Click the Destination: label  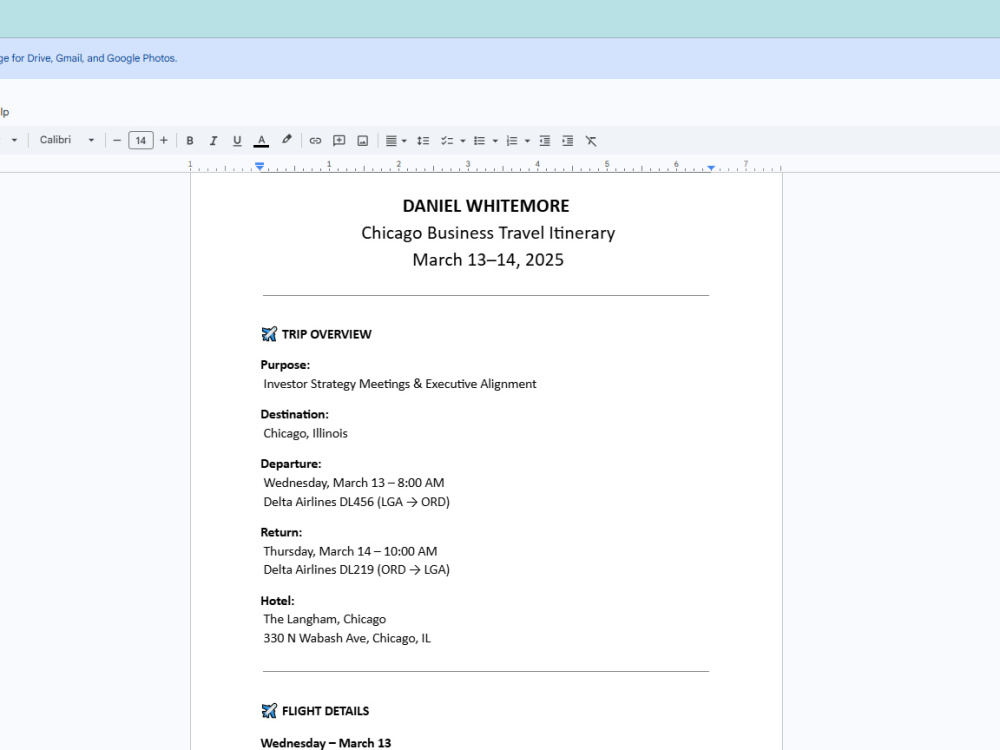click(x=295, y=414)
